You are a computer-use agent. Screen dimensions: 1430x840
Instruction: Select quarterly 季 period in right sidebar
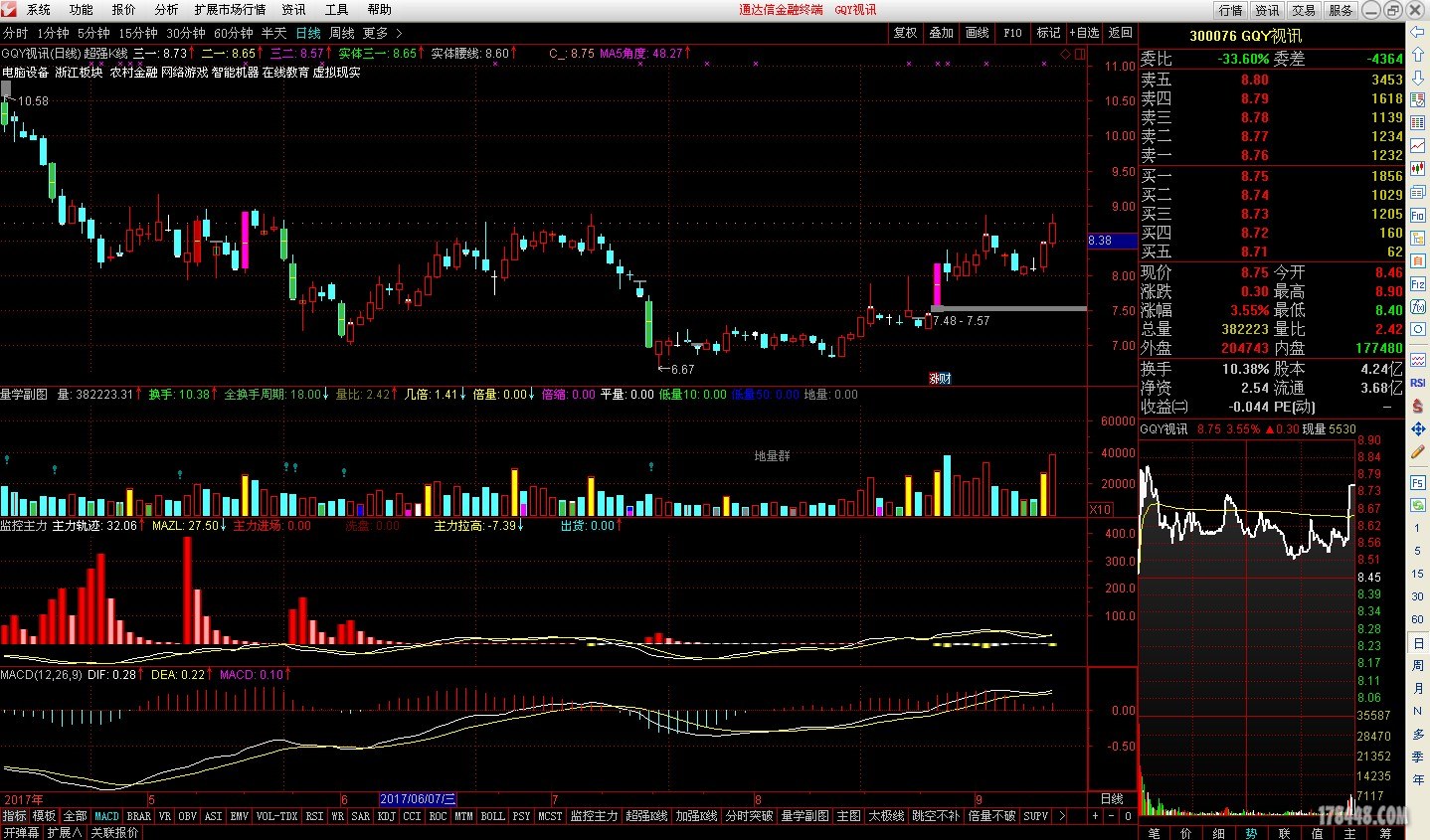pos(1418,756)
